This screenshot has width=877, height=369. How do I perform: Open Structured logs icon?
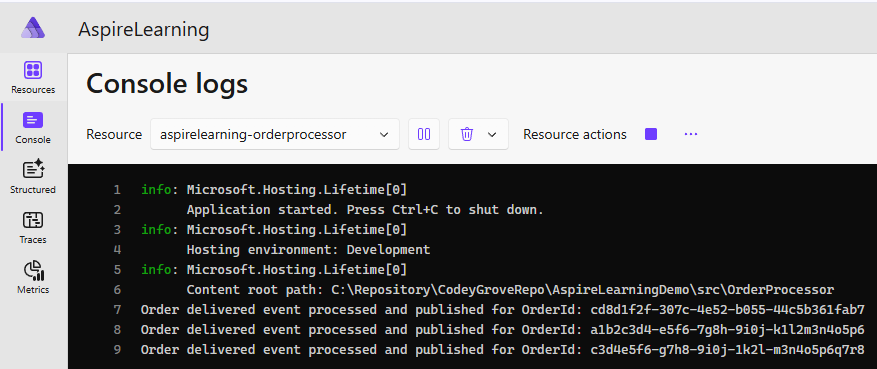[x=33, y=170]
